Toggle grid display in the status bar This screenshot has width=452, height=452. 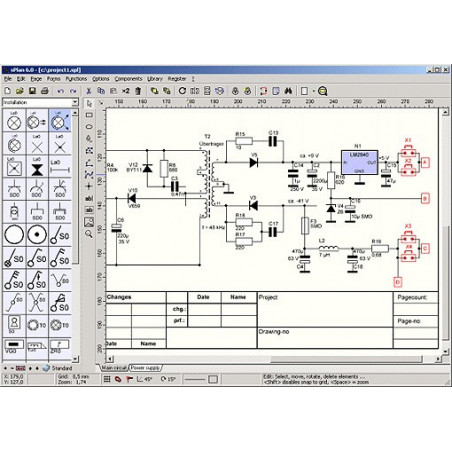coord(107,379)
